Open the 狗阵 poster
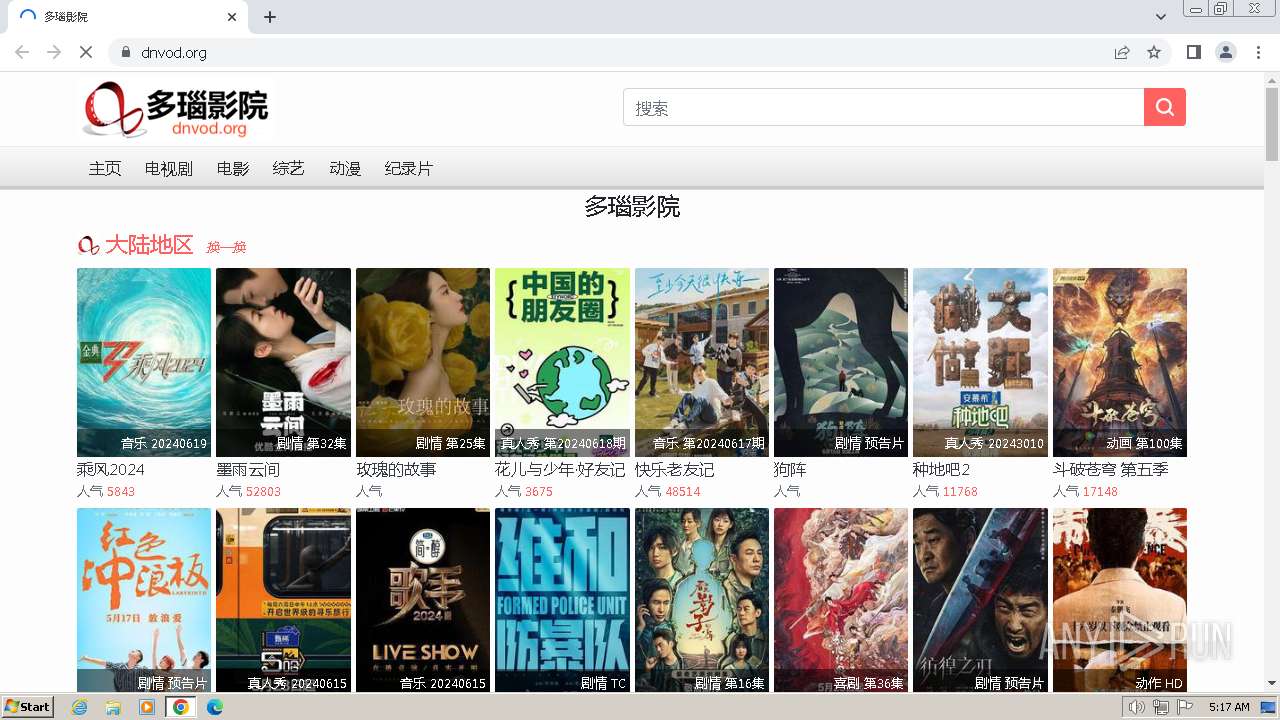Screen dimensions: 1280x720 coord(841,362)
